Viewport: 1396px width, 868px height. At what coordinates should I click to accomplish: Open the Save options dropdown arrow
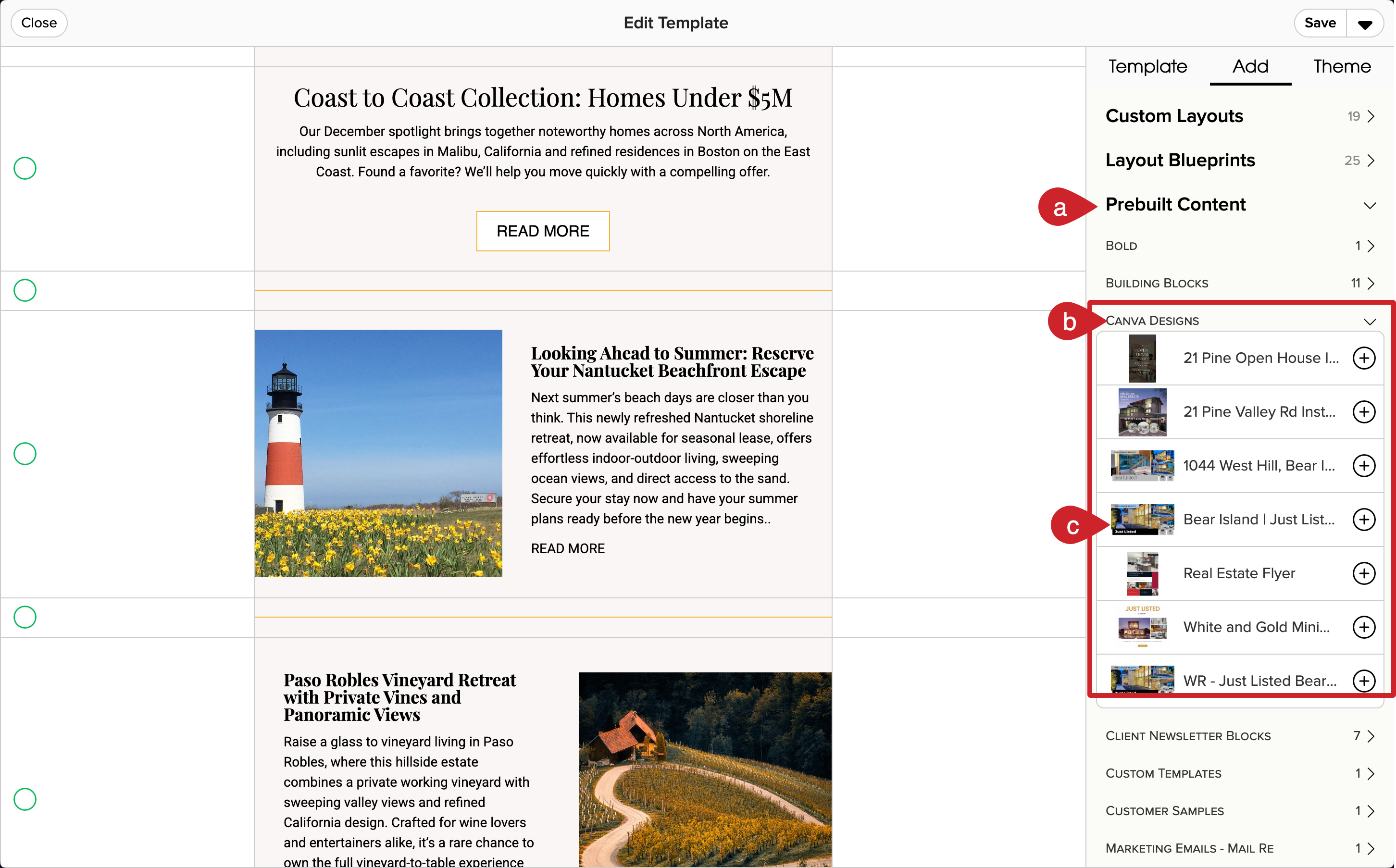(1365, 24)
